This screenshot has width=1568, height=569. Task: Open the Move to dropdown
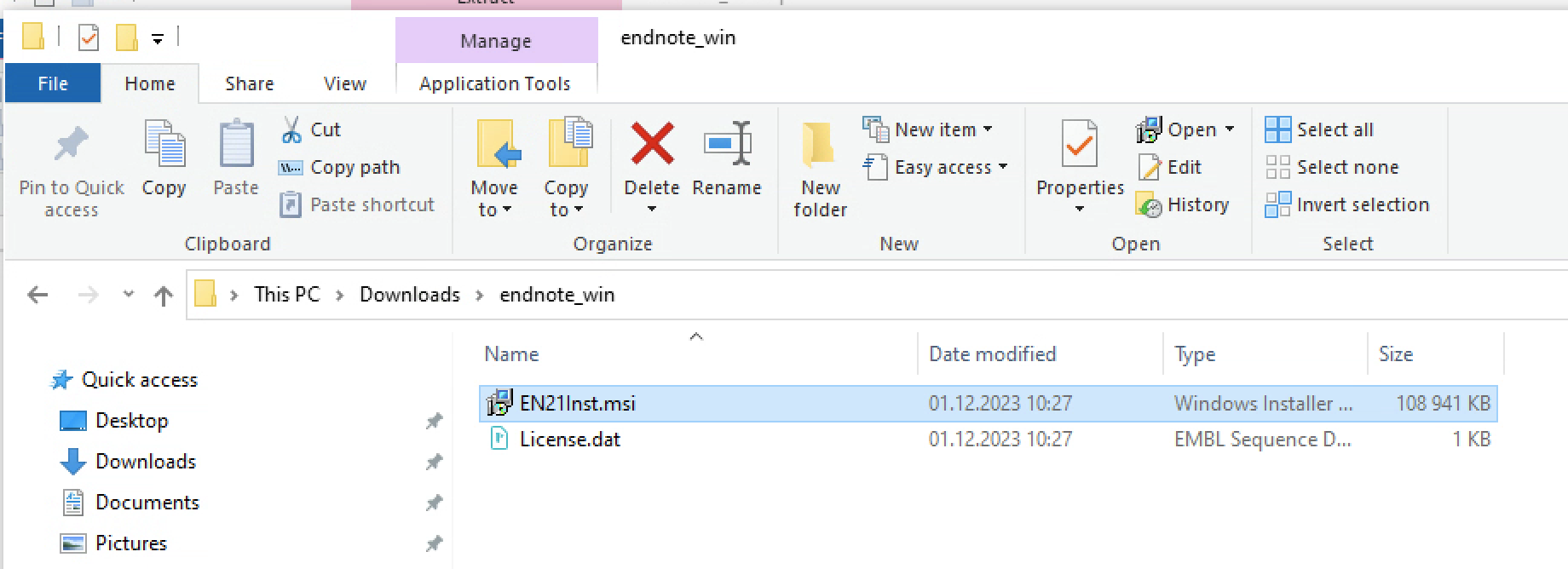coord(494,210)
